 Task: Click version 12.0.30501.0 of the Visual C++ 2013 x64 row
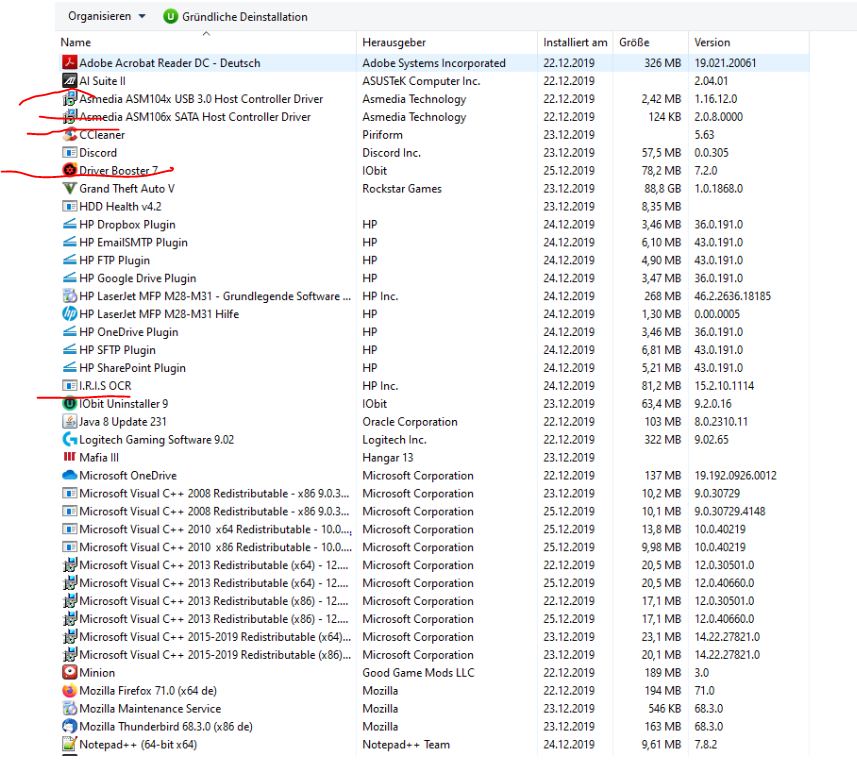(724, 565)
